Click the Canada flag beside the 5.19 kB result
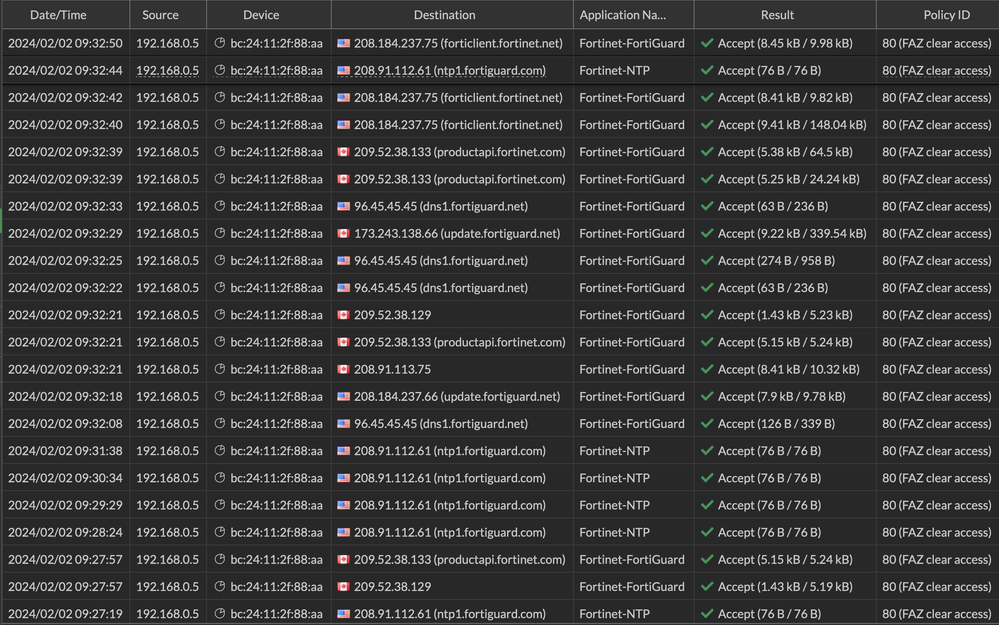Viewport: 999px width, 625px height. (x=343, y=587)
